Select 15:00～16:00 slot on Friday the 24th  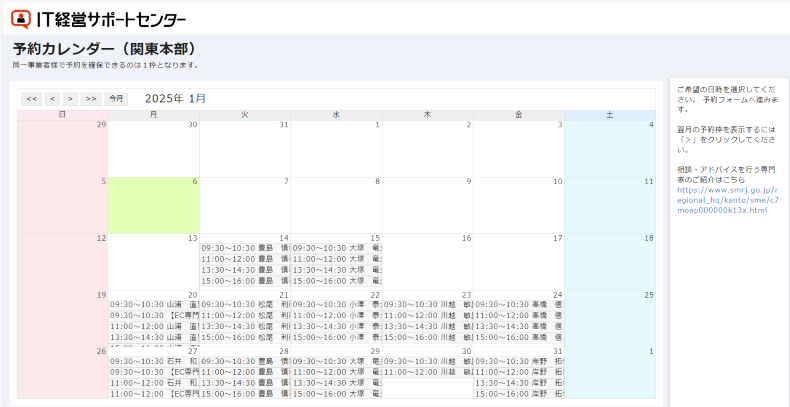[x=518, y=337]
